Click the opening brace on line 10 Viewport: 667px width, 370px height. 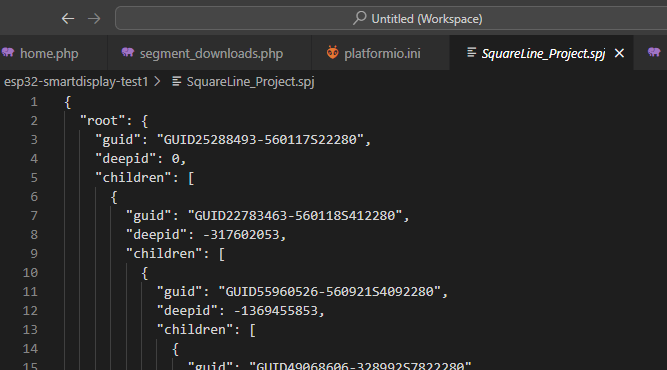click(145, 273)
